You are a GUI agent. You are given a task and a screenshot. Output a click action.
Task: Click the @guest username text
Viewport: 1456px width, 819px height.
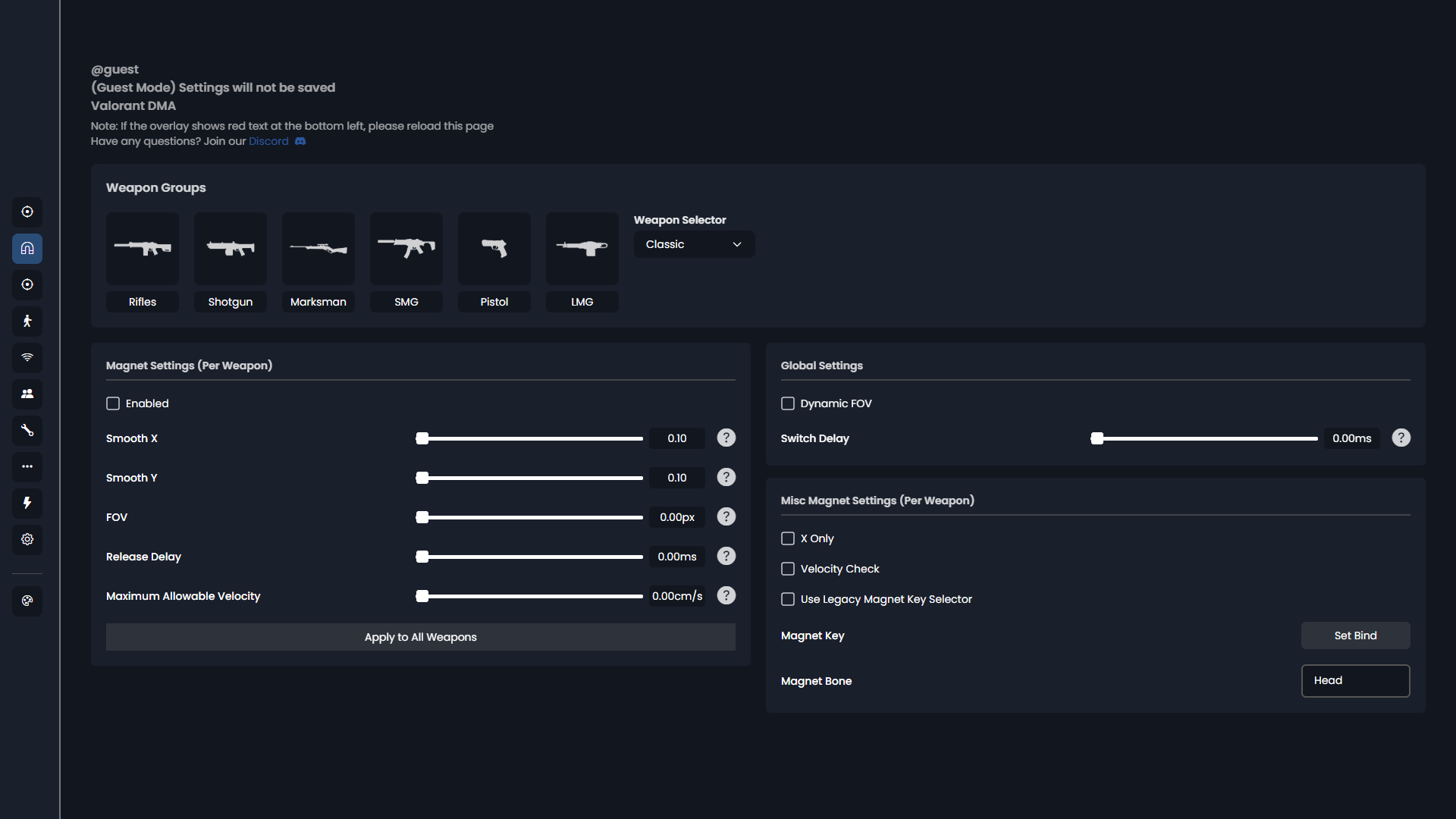pyautogui.click(x=115, y=70)
